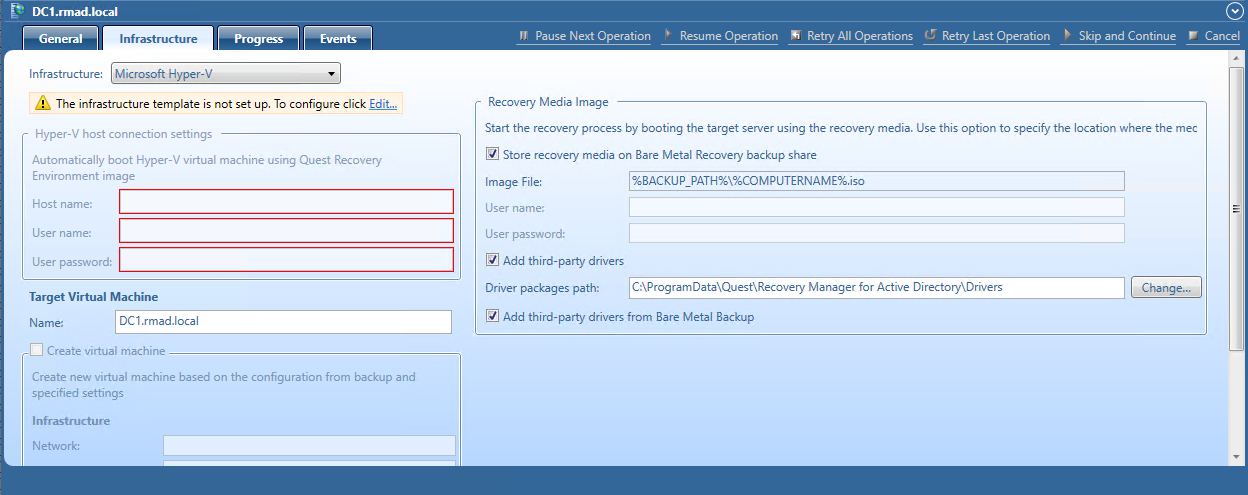Viewport: 1248px width, 495px height.
Task: Click the Network input field
Action: click(x=309, y=446)
